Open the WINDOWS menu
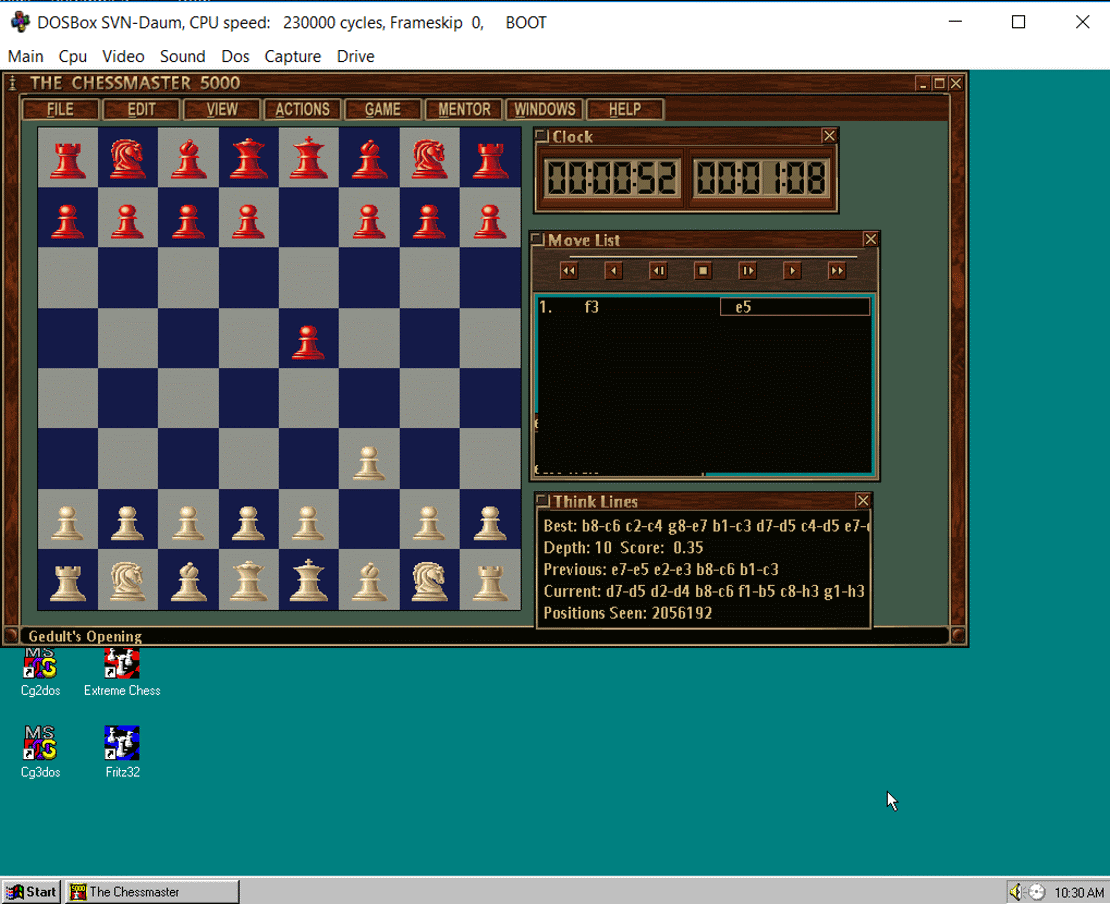The image size is (1110, 904). click(x=544, y=110)
